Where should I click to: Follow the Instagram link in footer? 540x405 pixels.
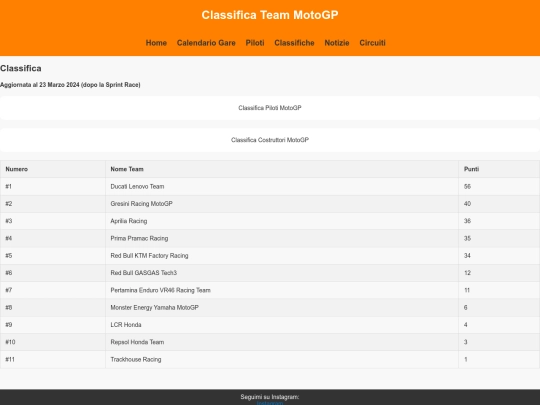pos(270,403)
